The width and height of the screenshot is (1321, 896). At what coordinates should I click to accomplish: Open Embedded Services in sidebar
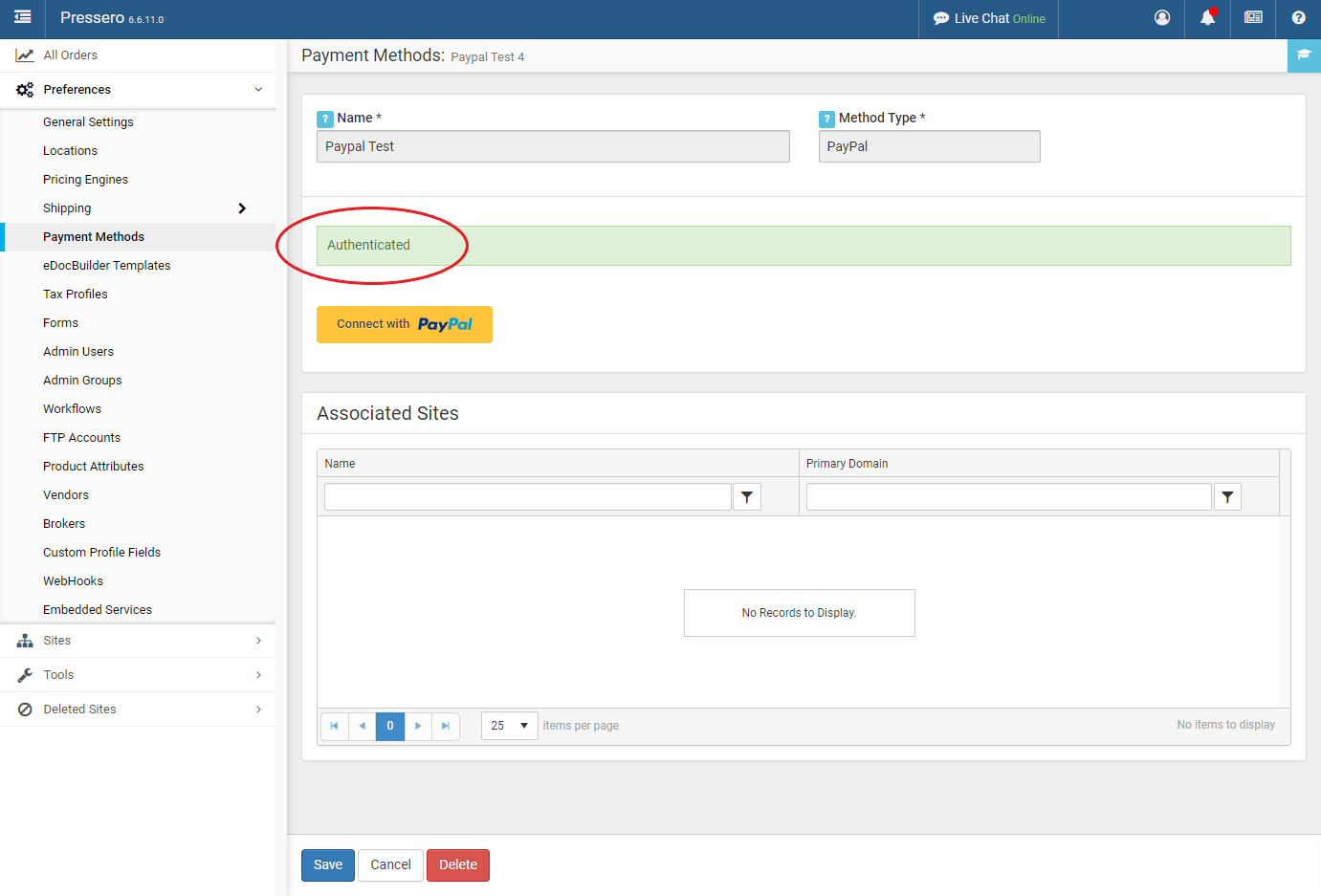coord(98,610)
